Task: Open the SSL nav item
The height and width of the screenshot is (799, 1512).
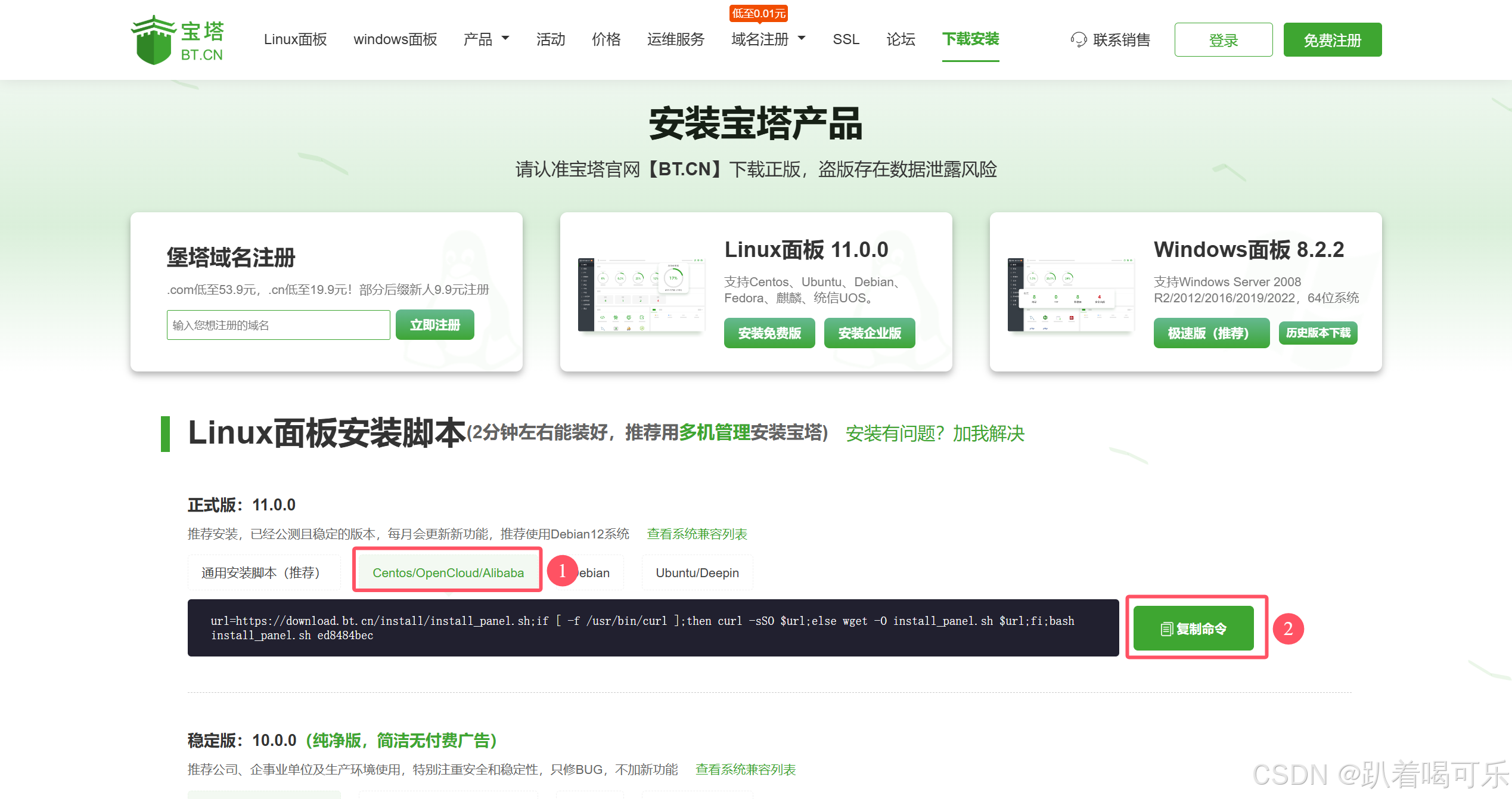Action: (x=846, y=39)
